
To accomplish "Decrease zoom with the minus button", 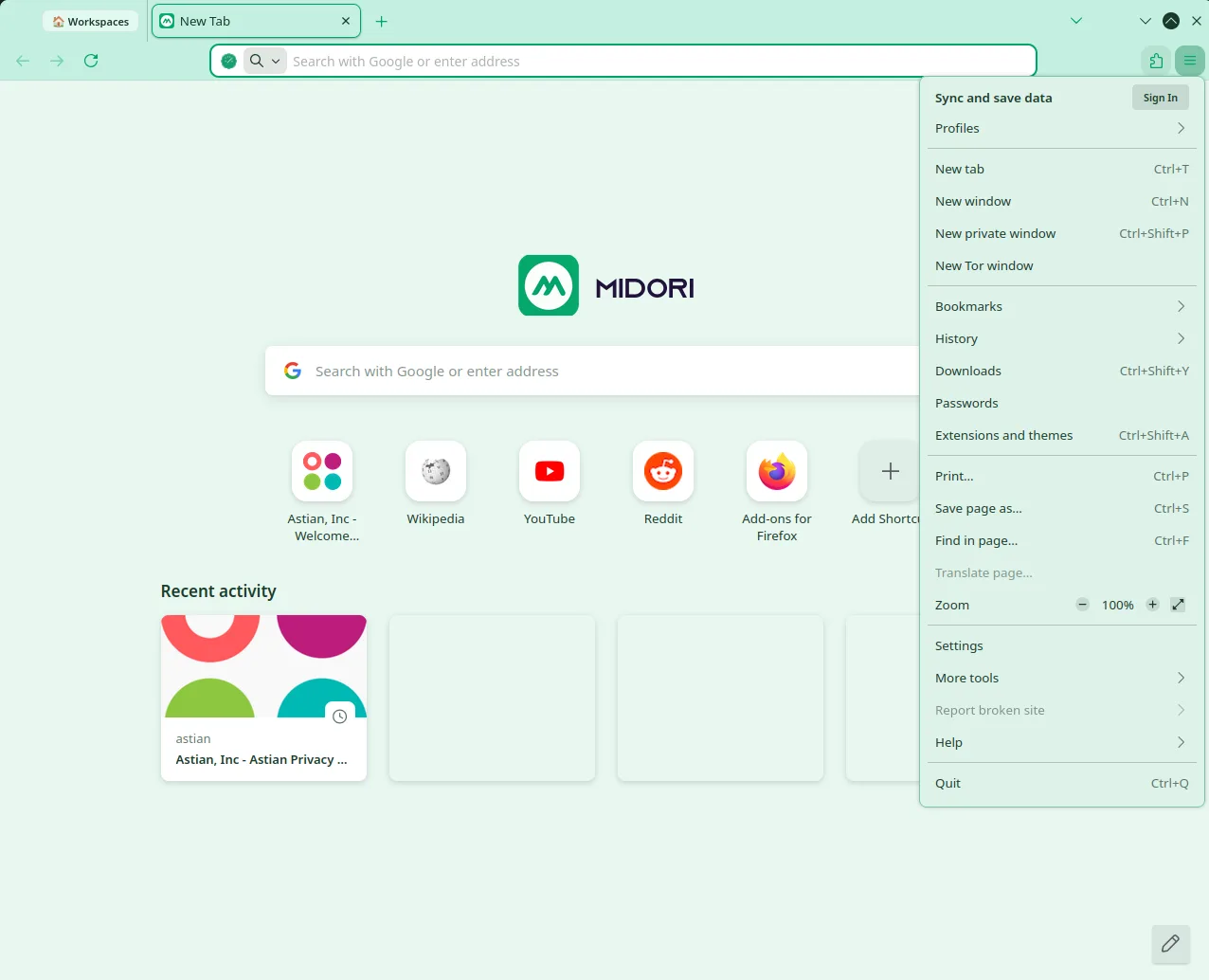I will point(1082,605).
